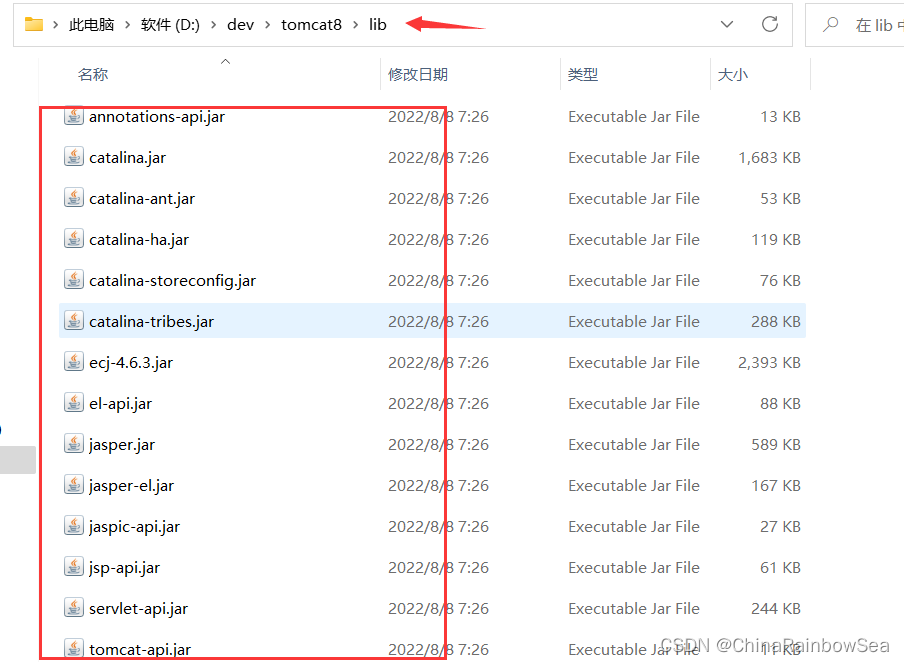
Task: Click the servlet-api.jar file icon
Action: click(x=73, y=607)
